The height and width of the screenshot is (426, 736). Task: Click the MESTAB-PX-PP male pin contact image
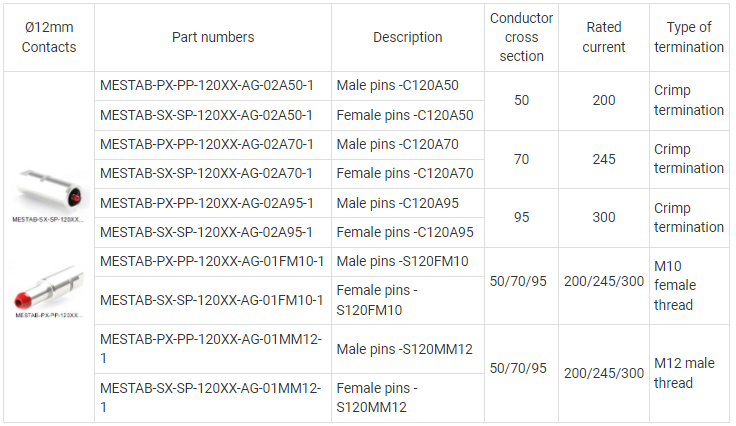49,285
